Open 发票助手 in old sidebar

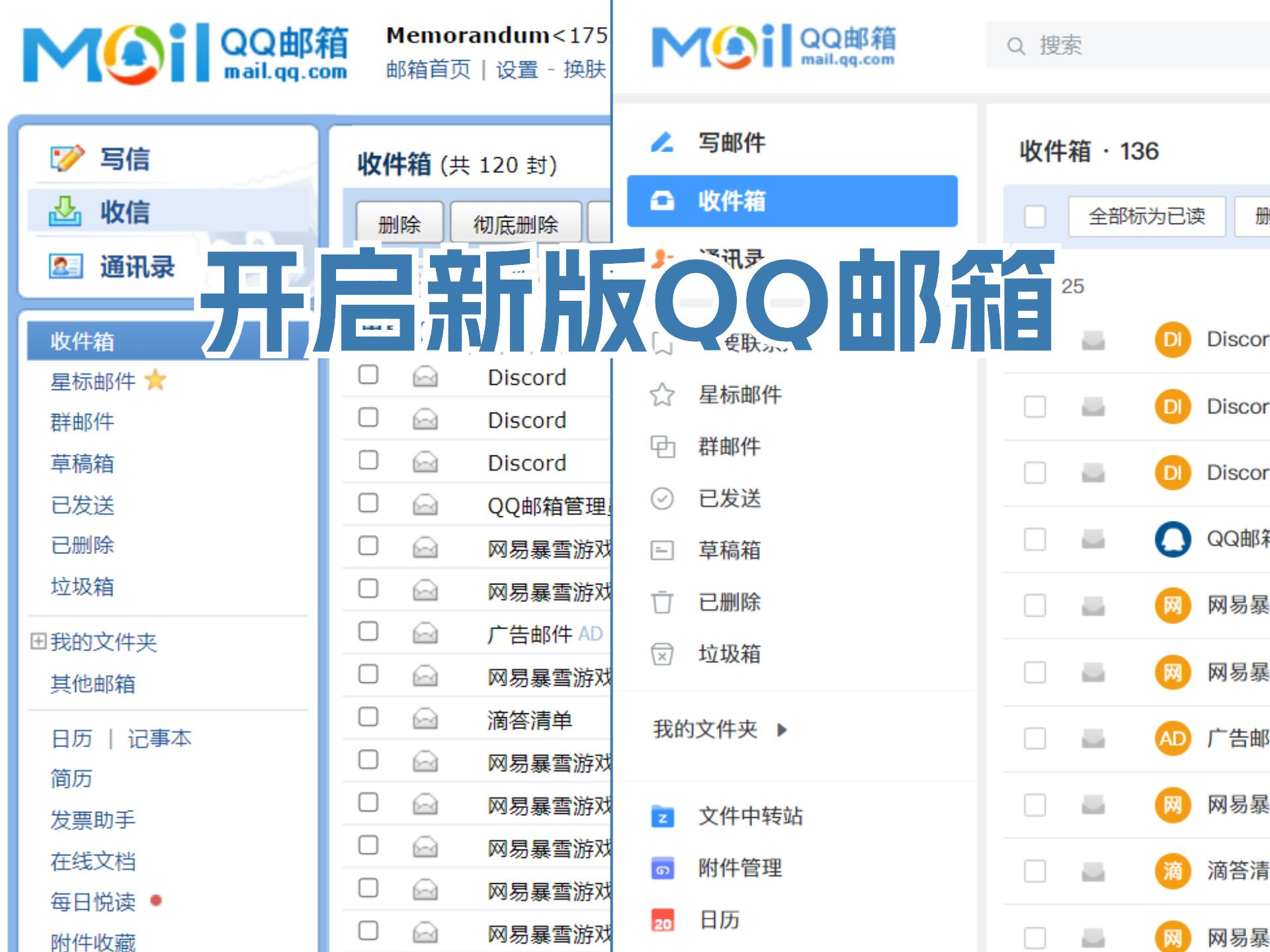pyautogui.click(x=93, y=820)
